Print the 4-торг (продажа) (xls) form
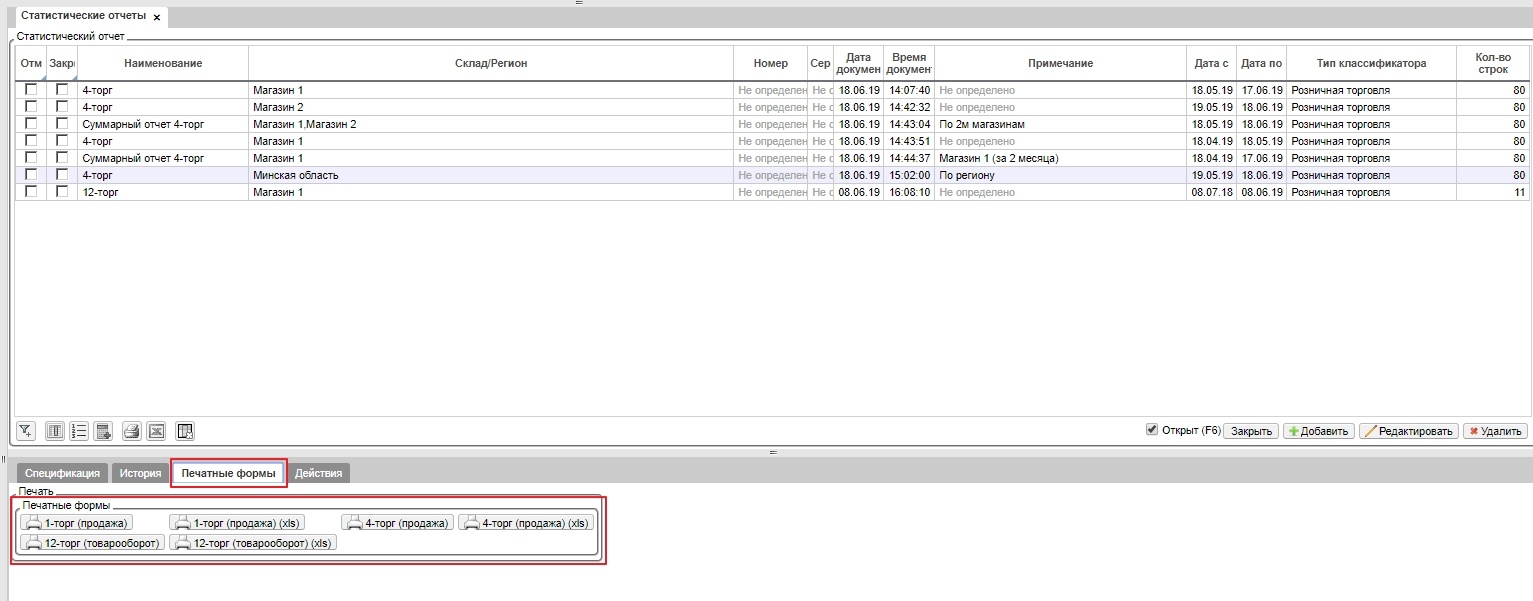The image size is (1533, 601). click(526, 522)
